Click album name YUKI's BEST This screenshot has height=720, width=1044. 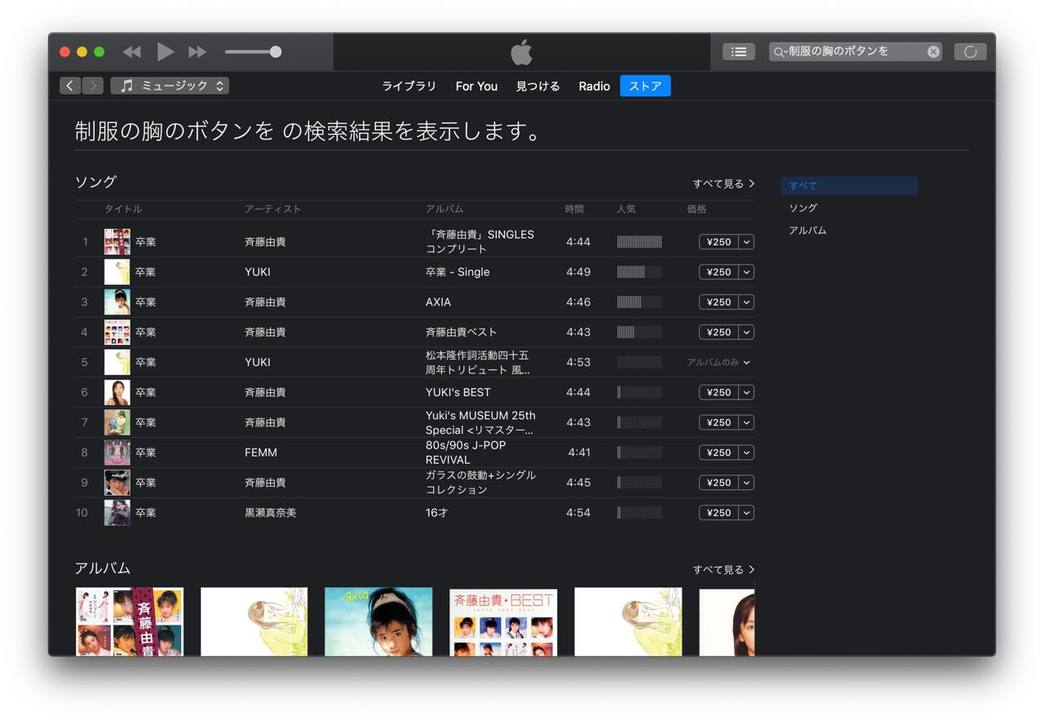(x=457, y=392)
